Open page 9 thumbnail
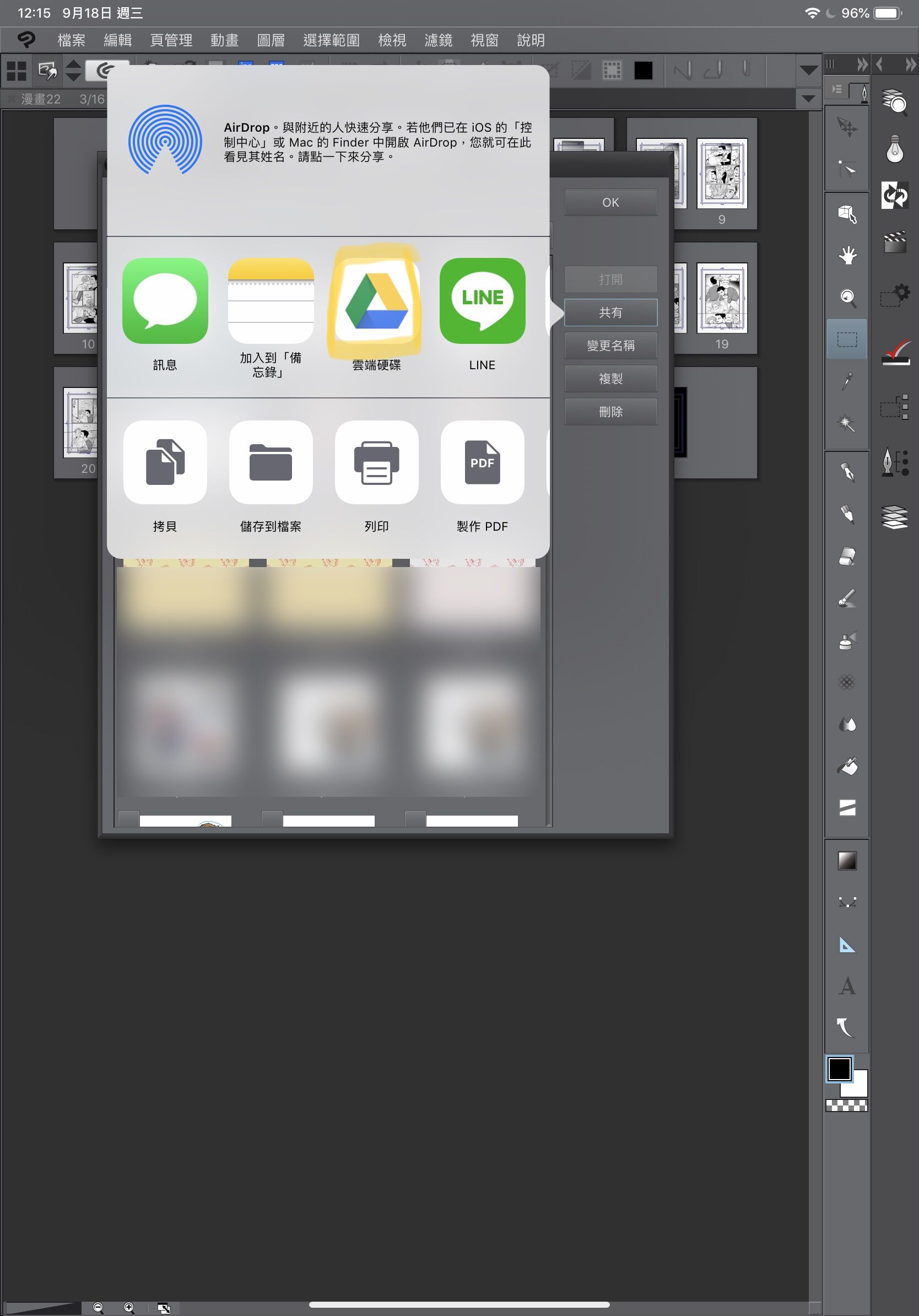 pos(722,173)
